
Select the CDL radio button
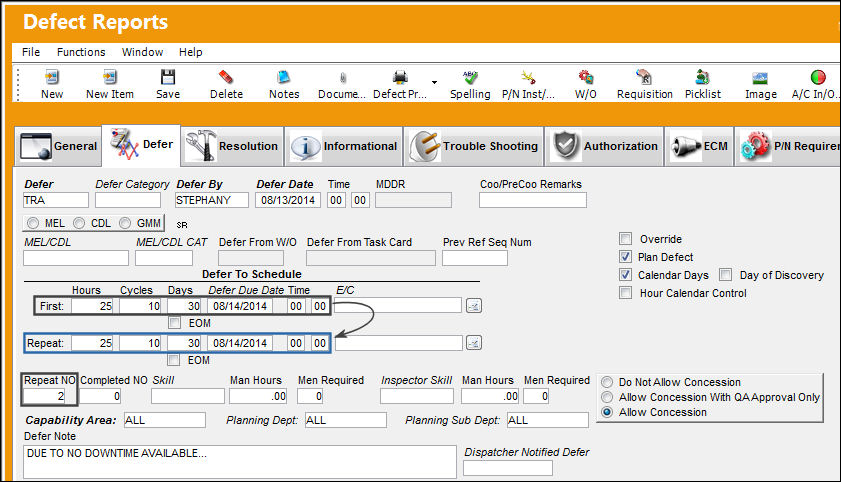(x=79, y=223)
